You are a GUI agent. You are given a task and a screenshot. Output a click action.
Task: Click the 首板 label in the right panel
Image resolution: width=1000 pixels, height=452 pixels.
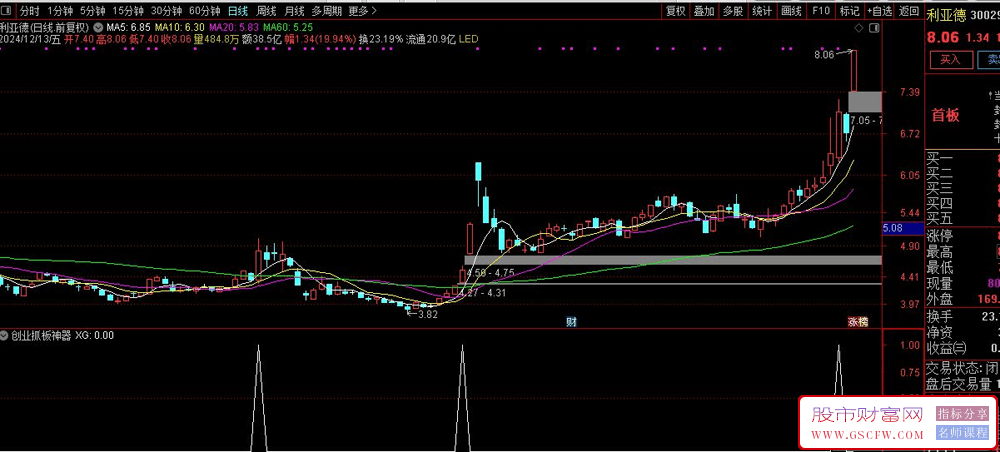(945, 115)
